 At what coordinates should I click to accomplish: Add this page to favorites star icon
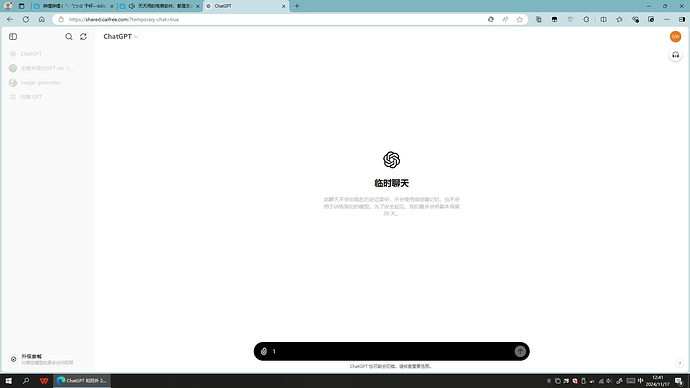click(520, 19)
